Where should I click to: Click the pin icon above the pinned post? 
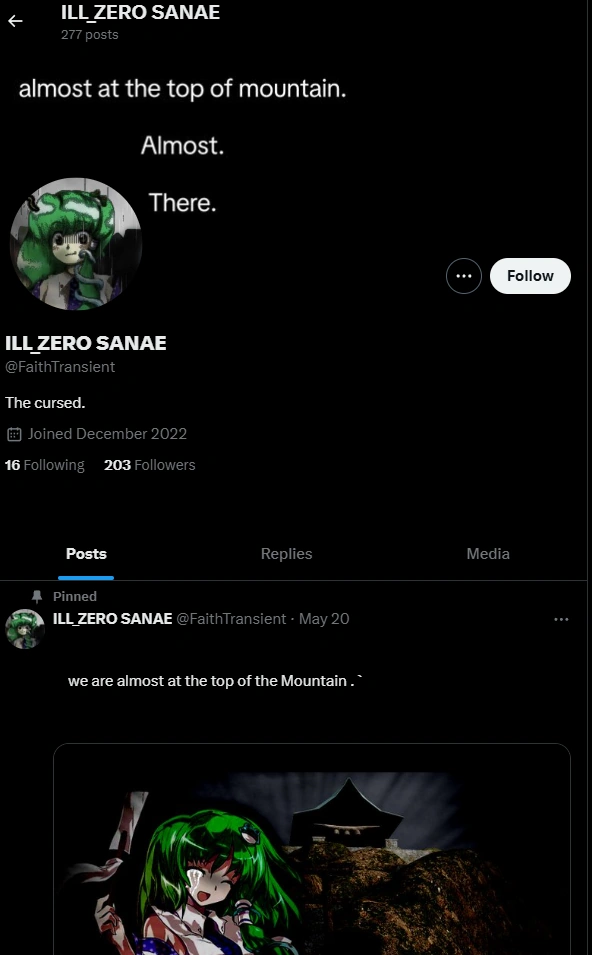pos(34,596)
